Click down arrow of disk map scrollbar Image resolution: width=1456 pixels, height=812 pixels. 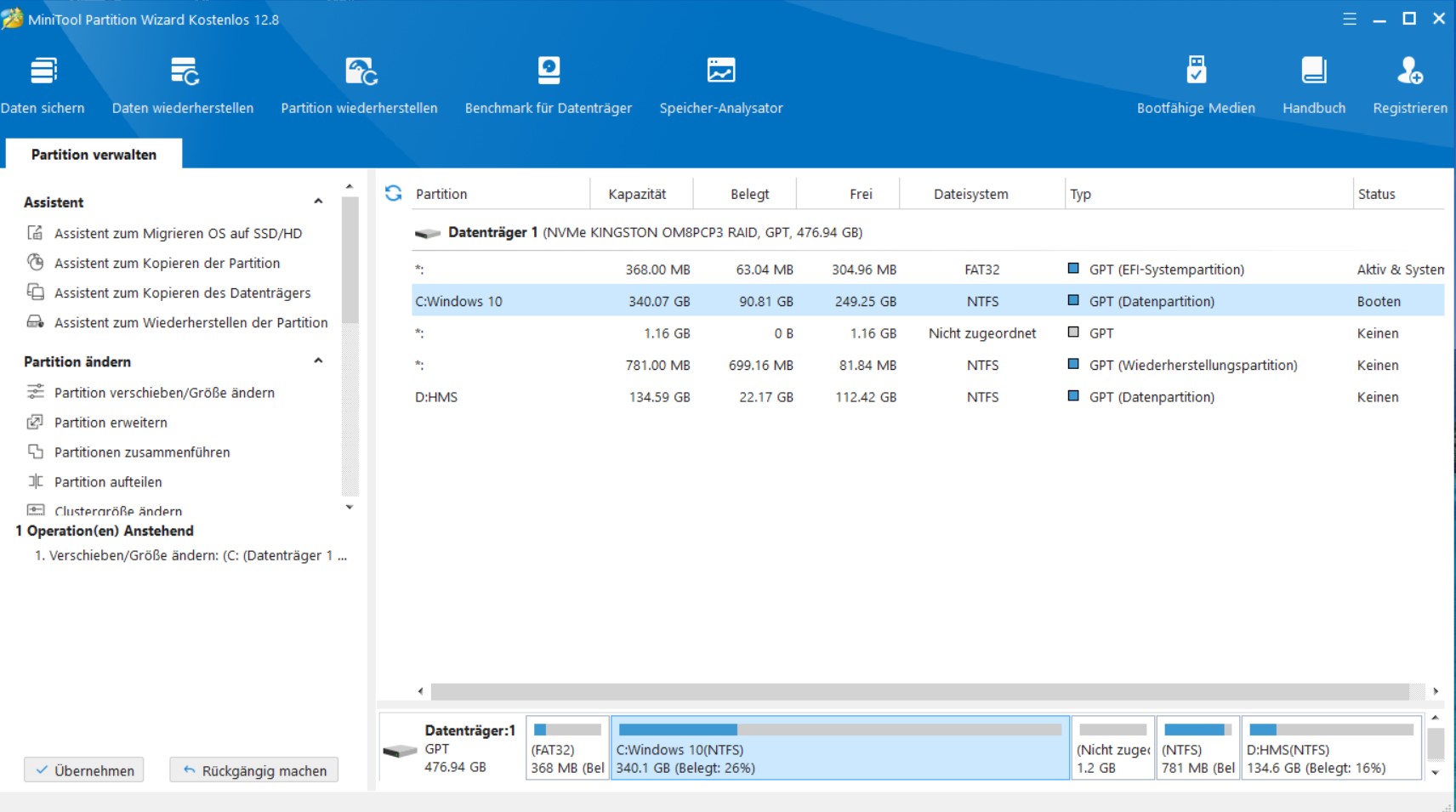pyautogui.click(x=1436, y=773)
